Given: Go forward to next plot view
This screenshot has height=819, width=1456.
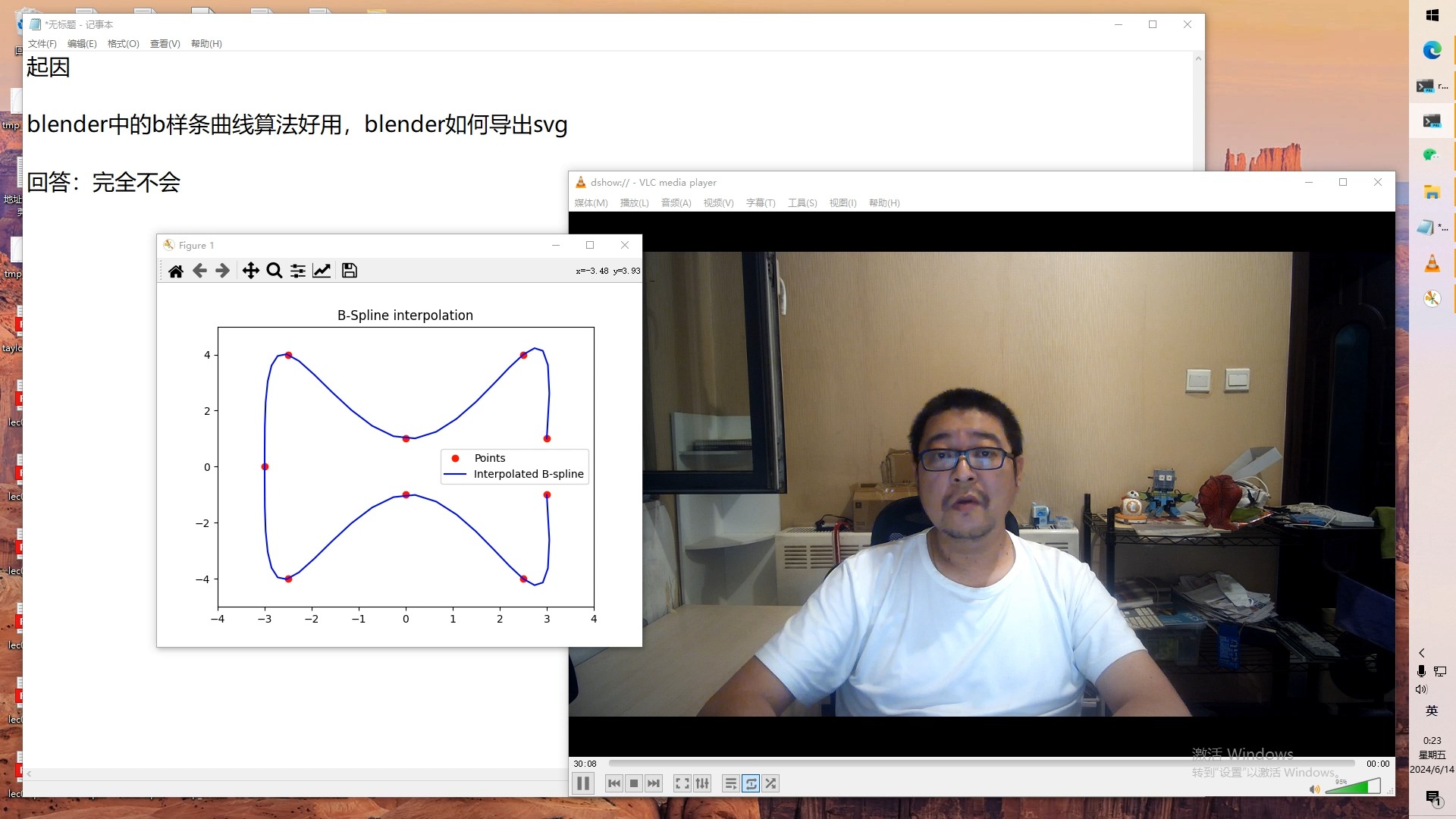Looking at the screenshot, I should coord(222,271).
